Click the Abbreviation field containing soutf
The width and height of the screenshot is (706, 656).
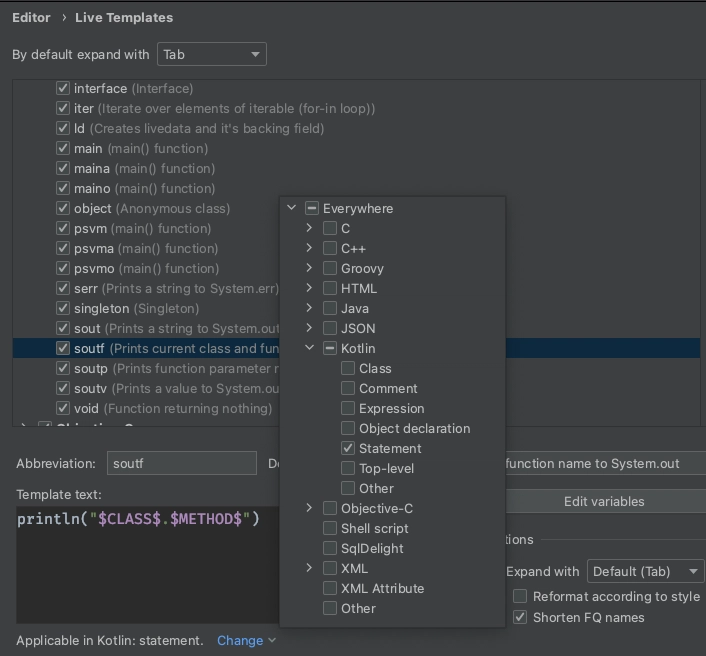pyautogui.click(x=182, y=463)
